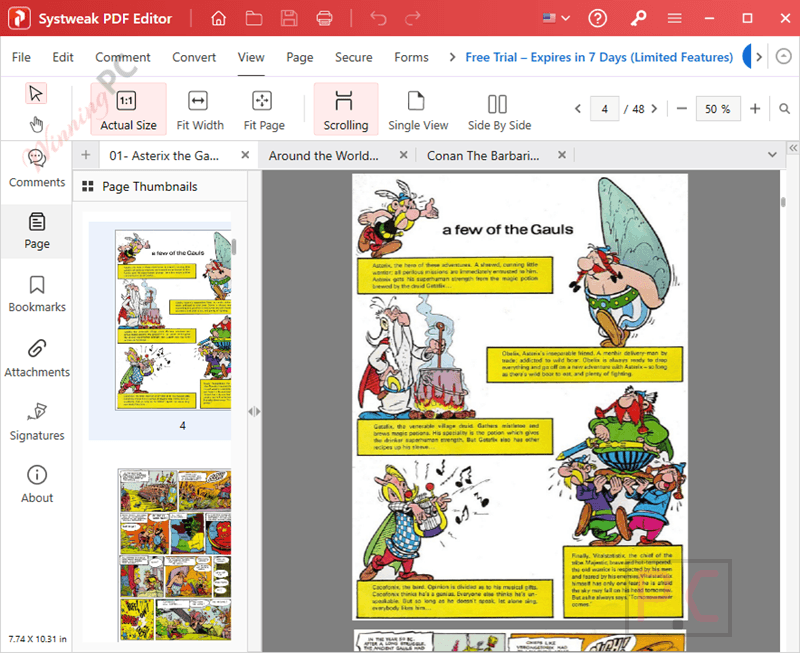
Task: Close the Around the World... tab
Action: pos(404,155)
